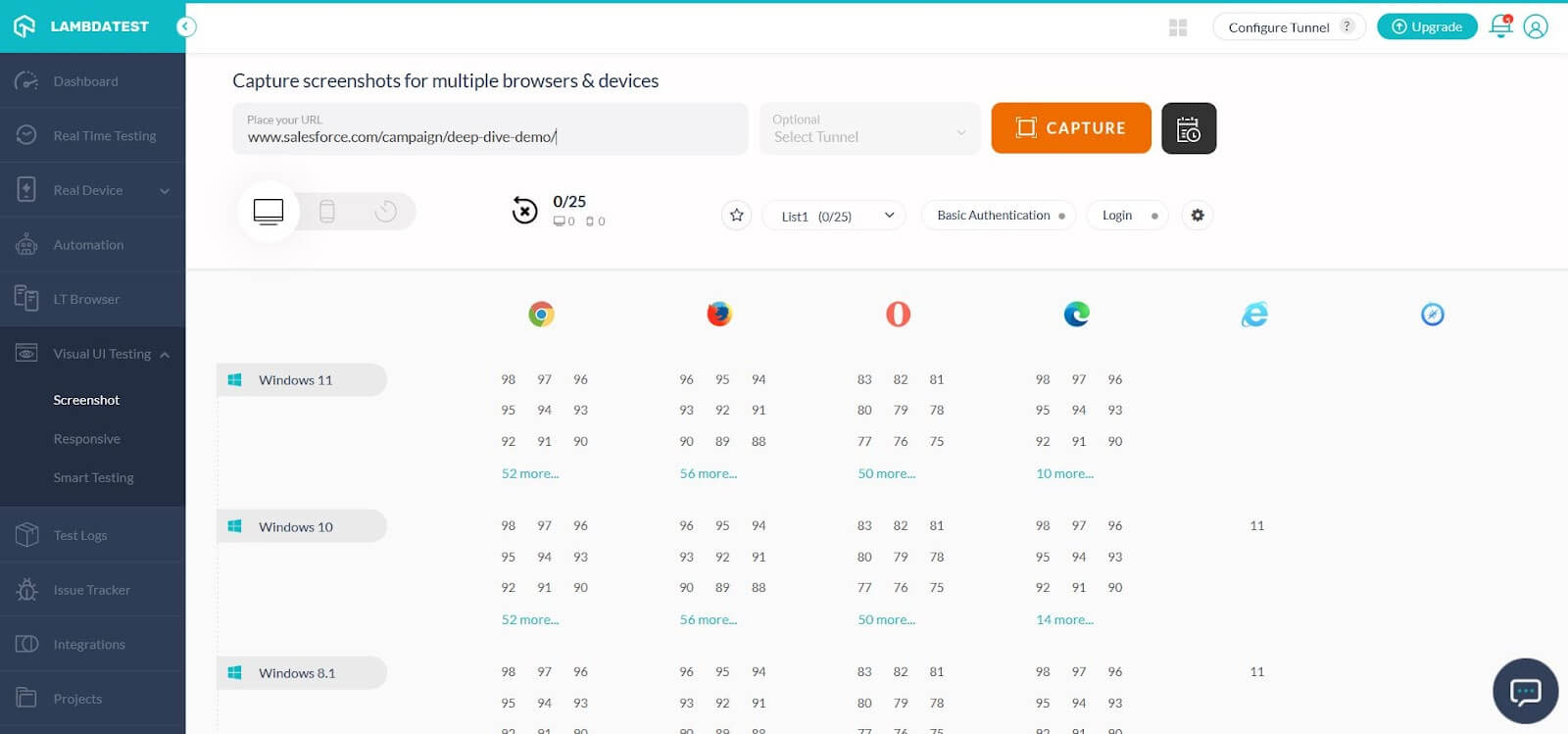Image resolution: width=1568 pixels, height=734 pixels.
Task: Switch to desktop device view
Action: (x=269, y=211)
